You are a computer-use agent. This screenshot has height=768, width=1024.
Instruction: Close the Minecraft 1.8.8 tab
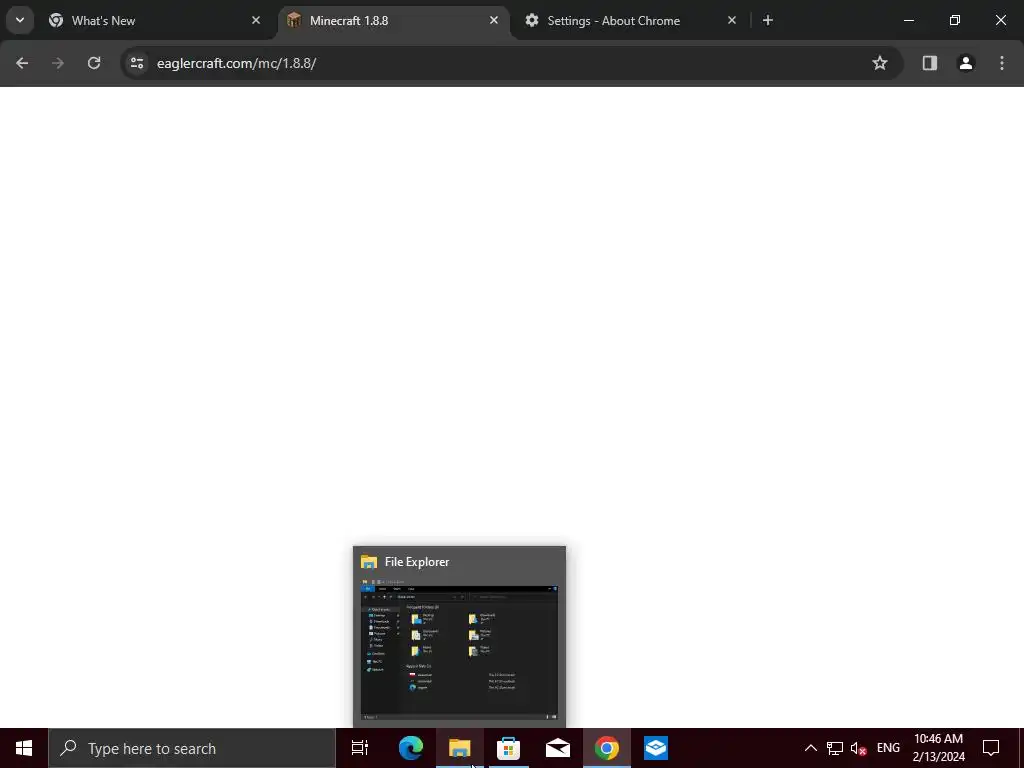494,20
